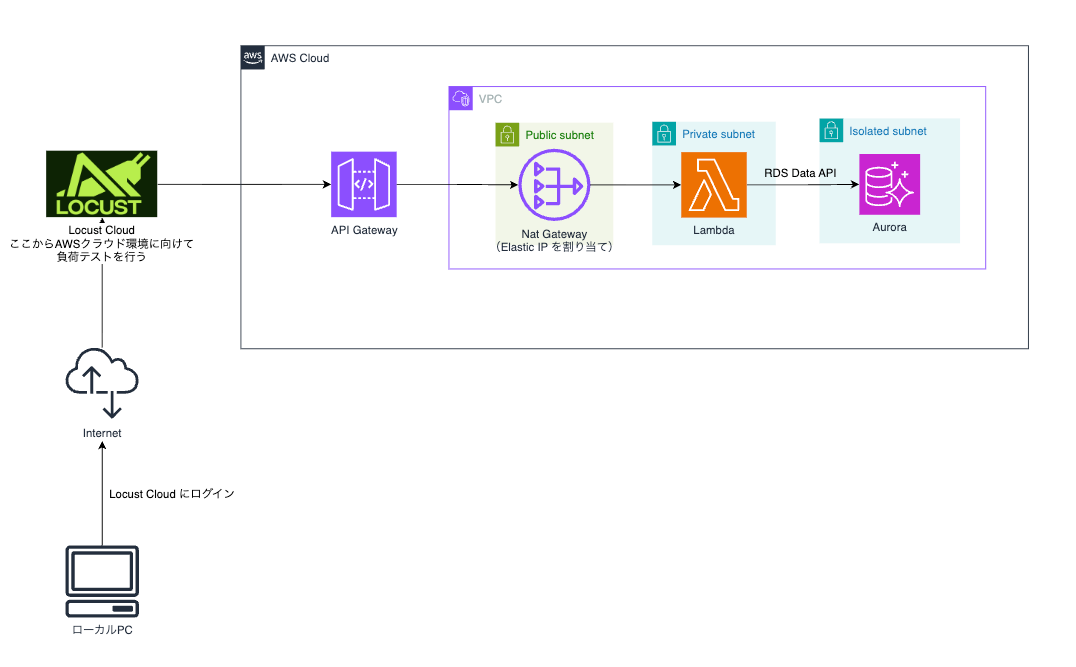
Task: Click the 'Locust Cloud にログイン' label
Action: pyautogui.click(x=172, y=494)
